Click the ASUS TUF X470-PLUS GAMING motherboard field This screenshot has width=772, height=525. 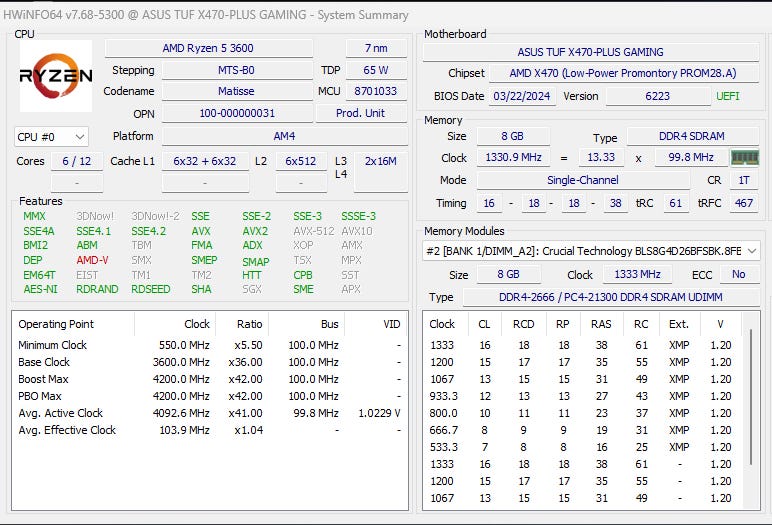point(590,52)
